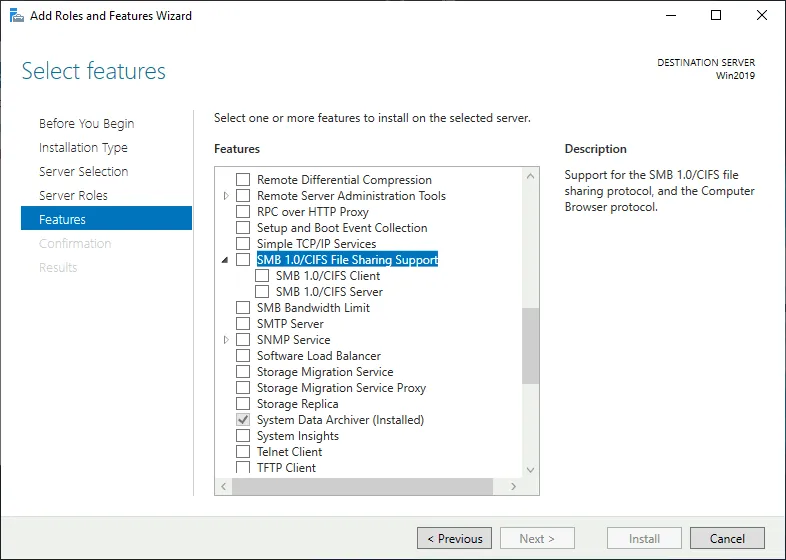
Task: Collapse the SMB 1.0/CIFS File Sharing Support node
Action: point(226,260)
